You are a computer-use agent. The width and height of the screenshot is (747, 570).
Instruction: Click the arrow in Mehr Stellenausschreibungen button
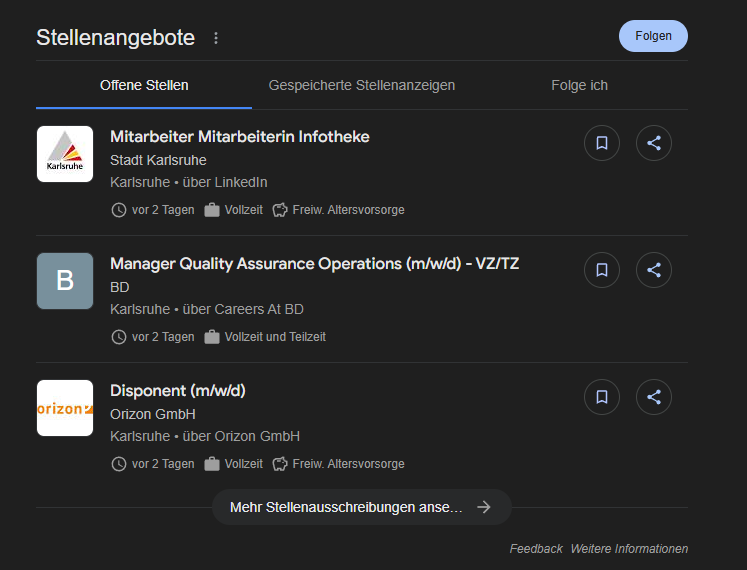click(484, 507)
